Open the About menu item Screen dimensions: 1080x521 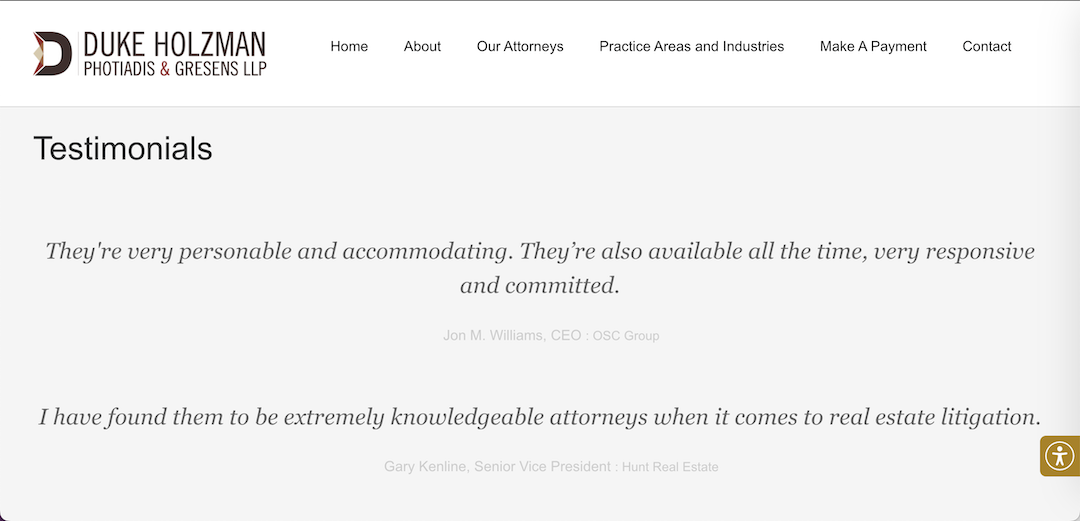click(422, 46)
